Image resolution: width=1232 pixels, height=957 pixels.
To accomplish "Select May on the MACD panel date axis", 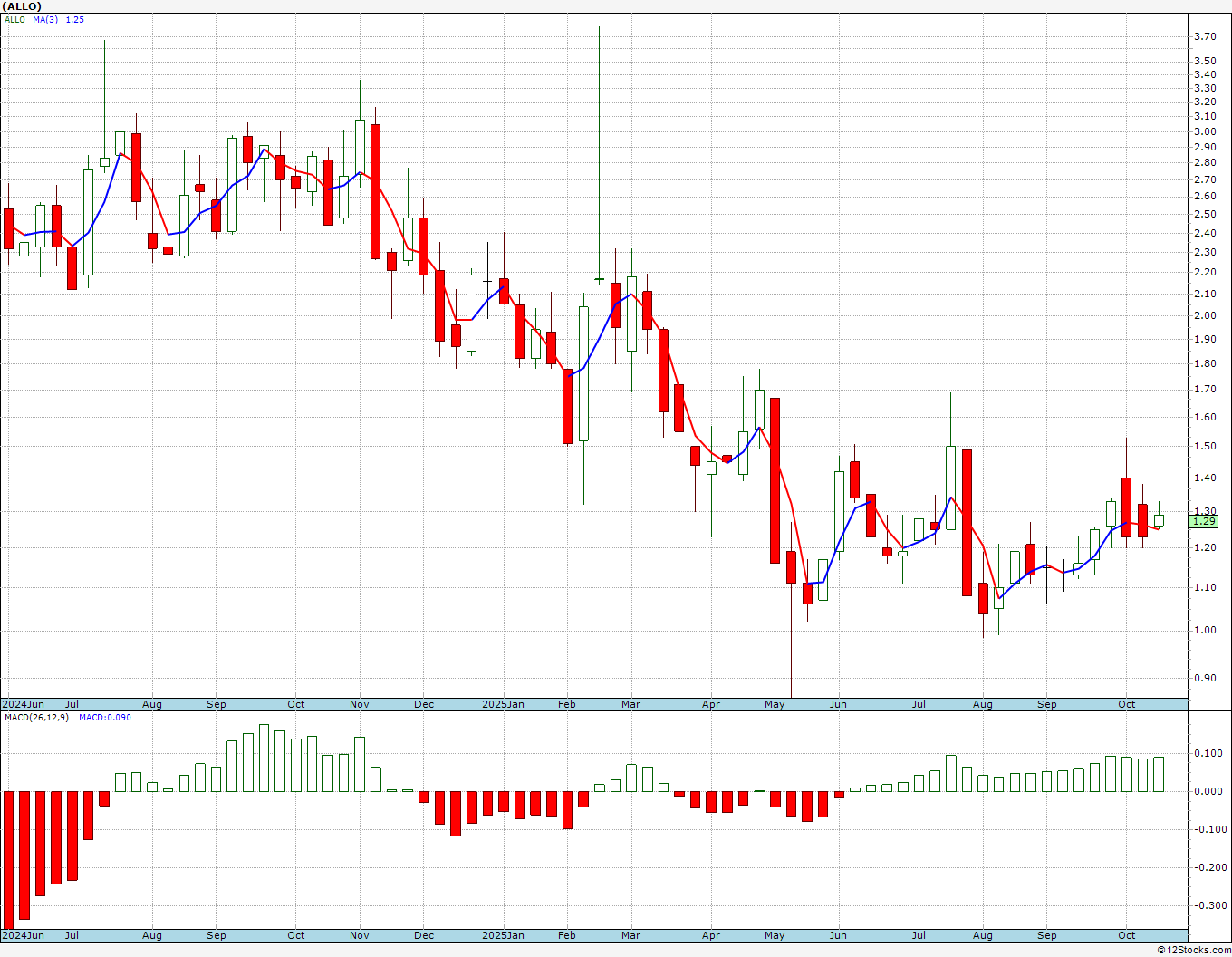I will coord(775,935).
